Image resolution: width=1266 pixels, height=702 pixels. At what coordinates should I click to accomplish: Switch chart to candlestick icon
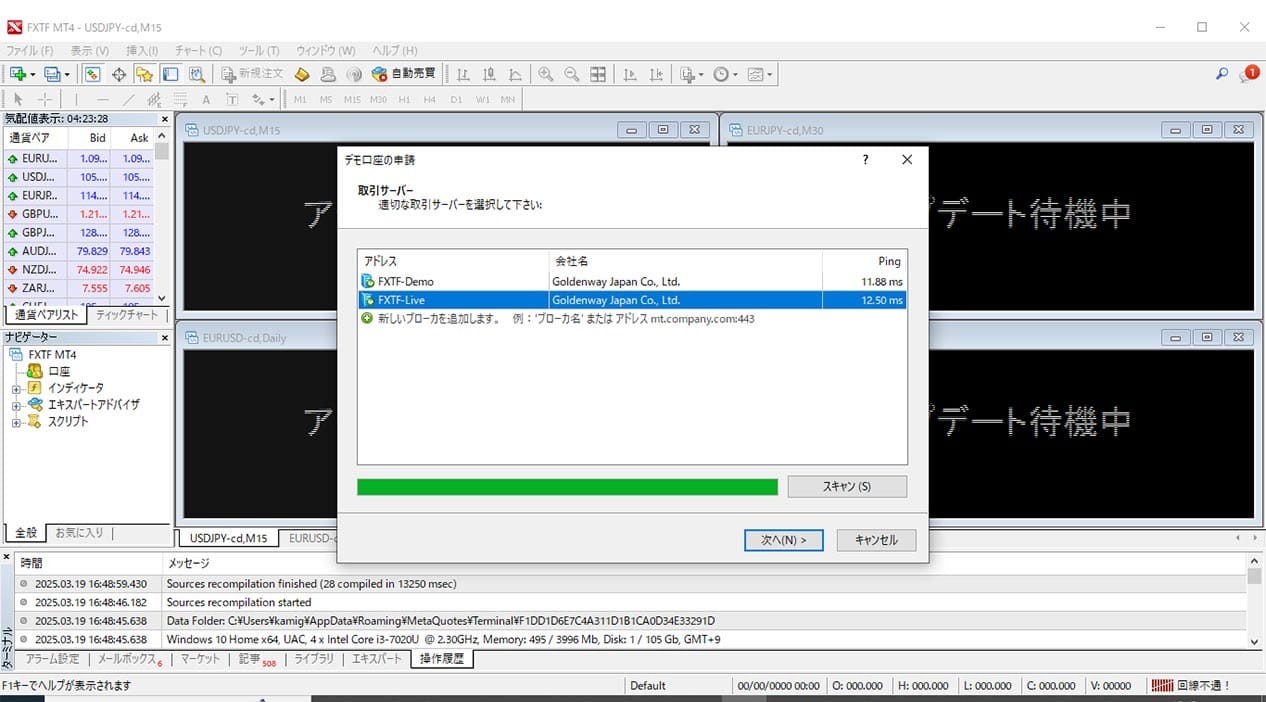click(x=489, y=74)
